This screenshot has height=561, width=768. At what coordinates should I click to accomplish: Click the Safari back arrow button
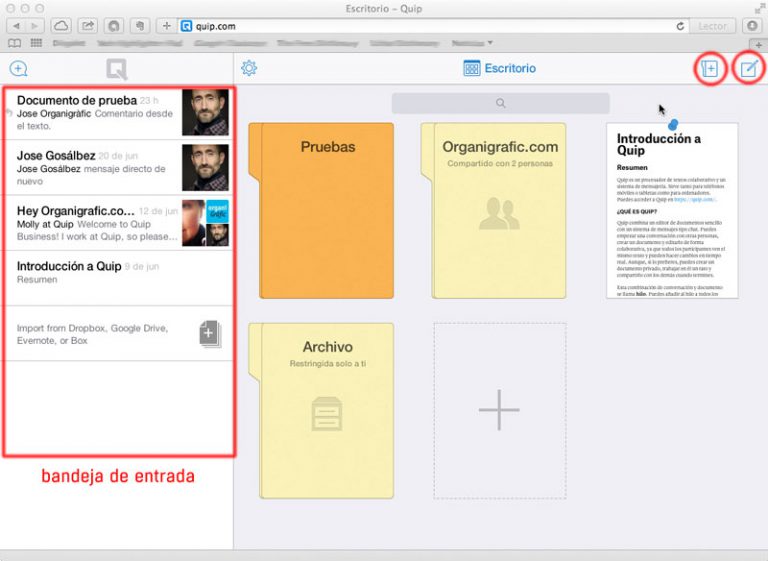[x=17, y=26]
